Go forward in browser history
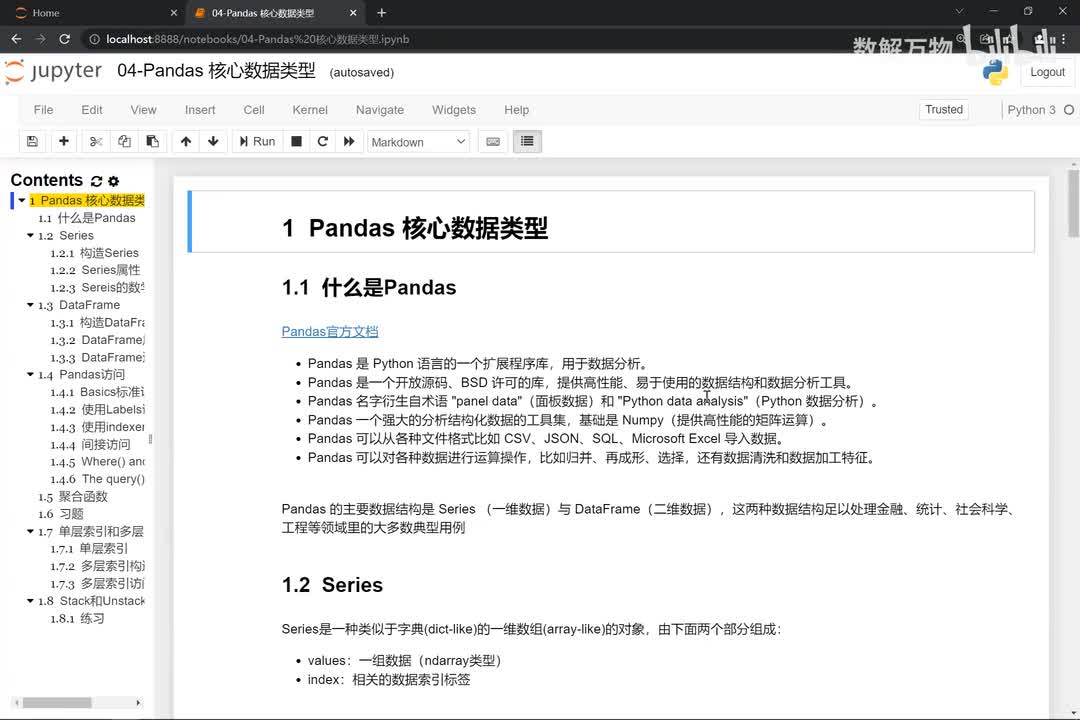Viewport: 1080px width, 720px height. point(41,39)
